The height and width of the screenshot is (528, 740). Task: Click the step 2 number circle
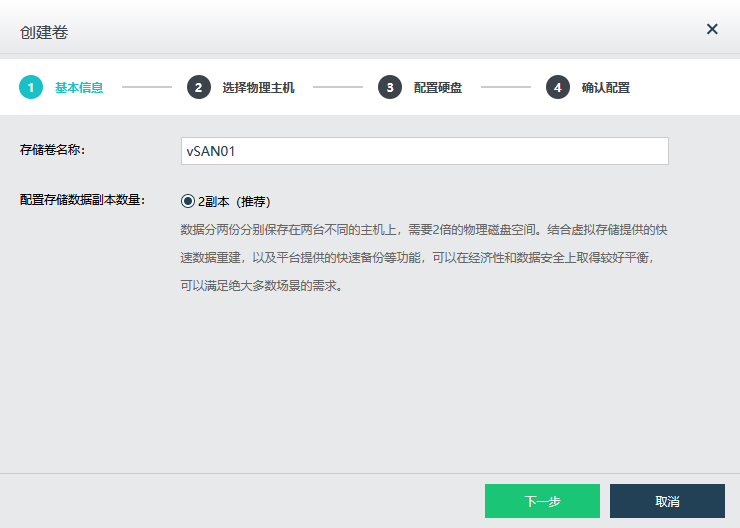(199, 87)
